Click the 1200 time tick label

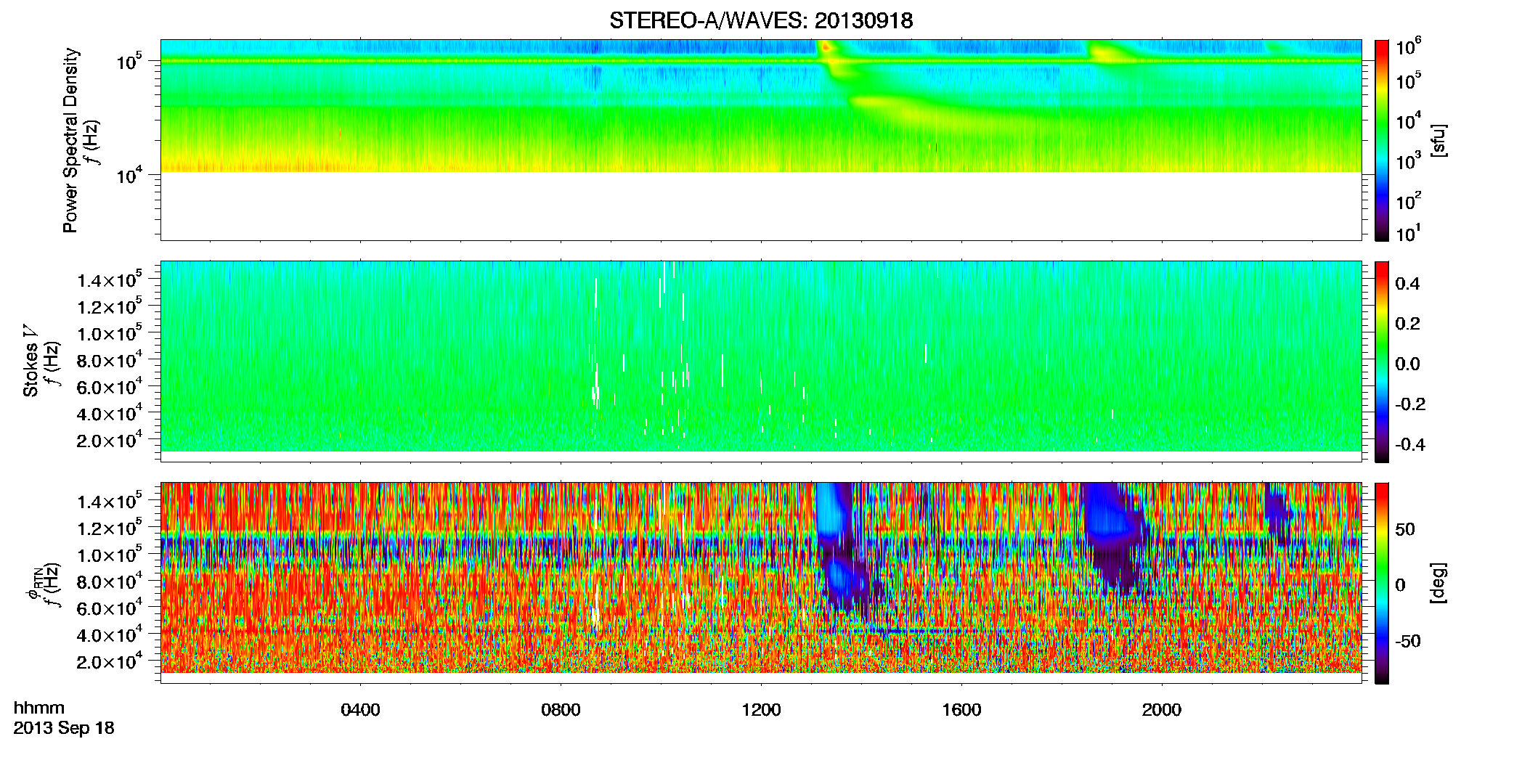tap(761, 710)
